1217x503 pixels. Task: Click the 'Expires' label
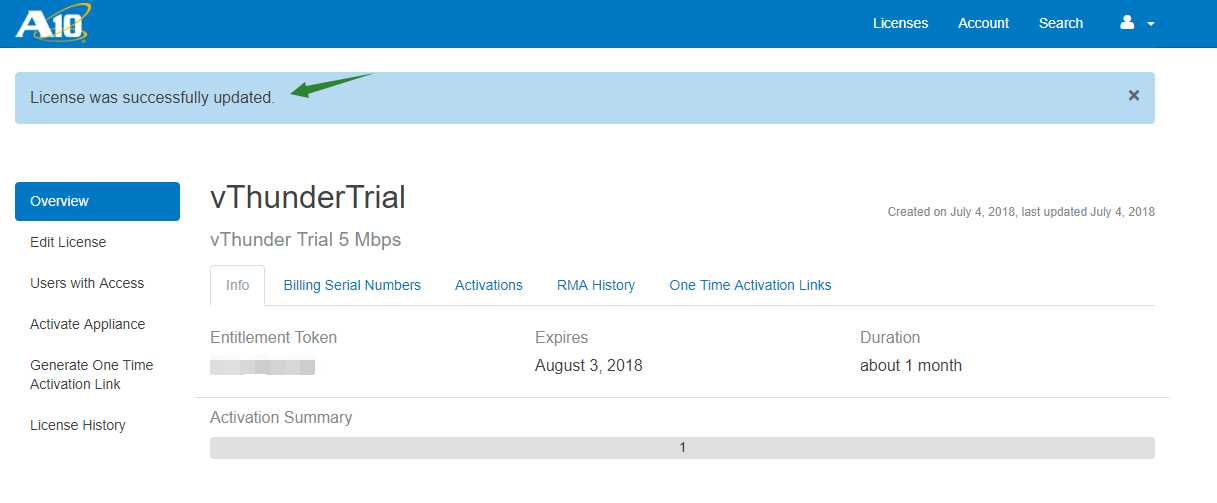[562, 337]
